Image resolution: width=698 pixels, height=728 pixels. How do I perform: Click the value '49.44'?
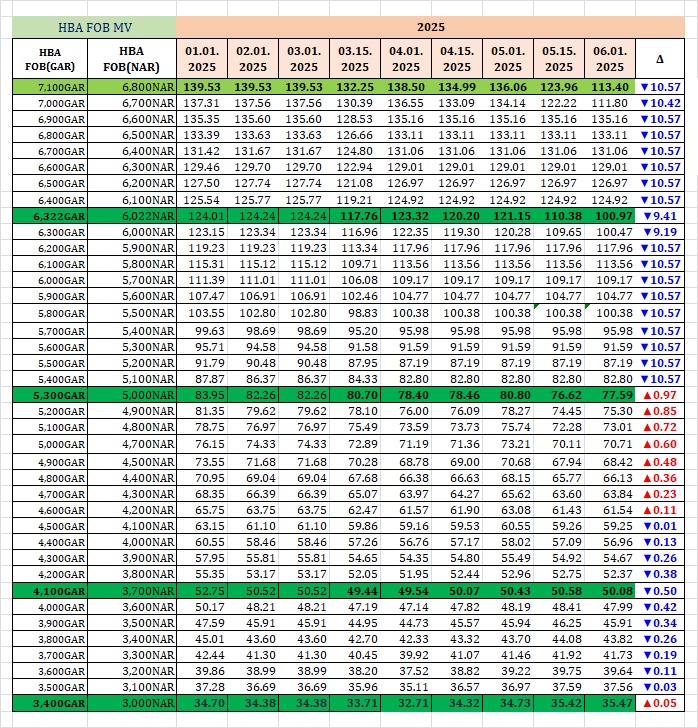355,592
